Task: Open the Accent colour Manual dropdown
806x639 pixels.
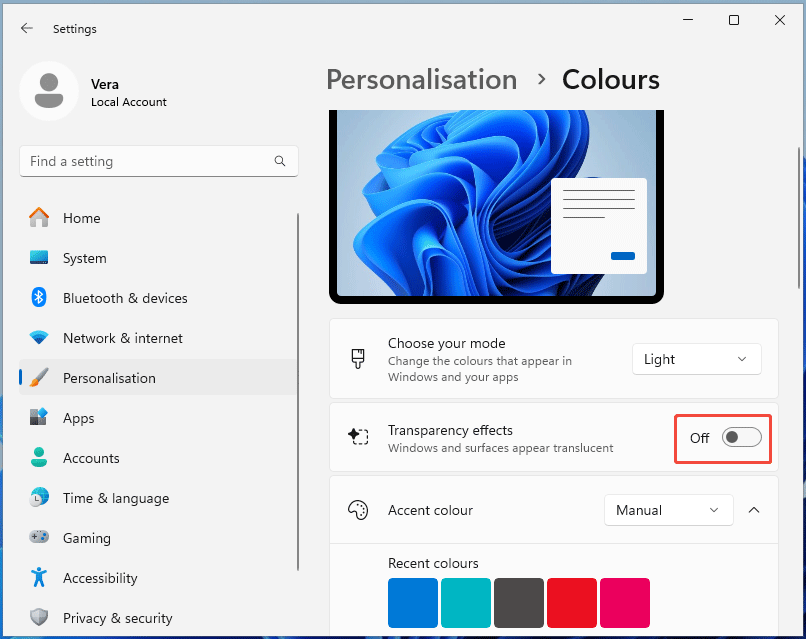Action: pyautogui.click(x=668, y=510)
